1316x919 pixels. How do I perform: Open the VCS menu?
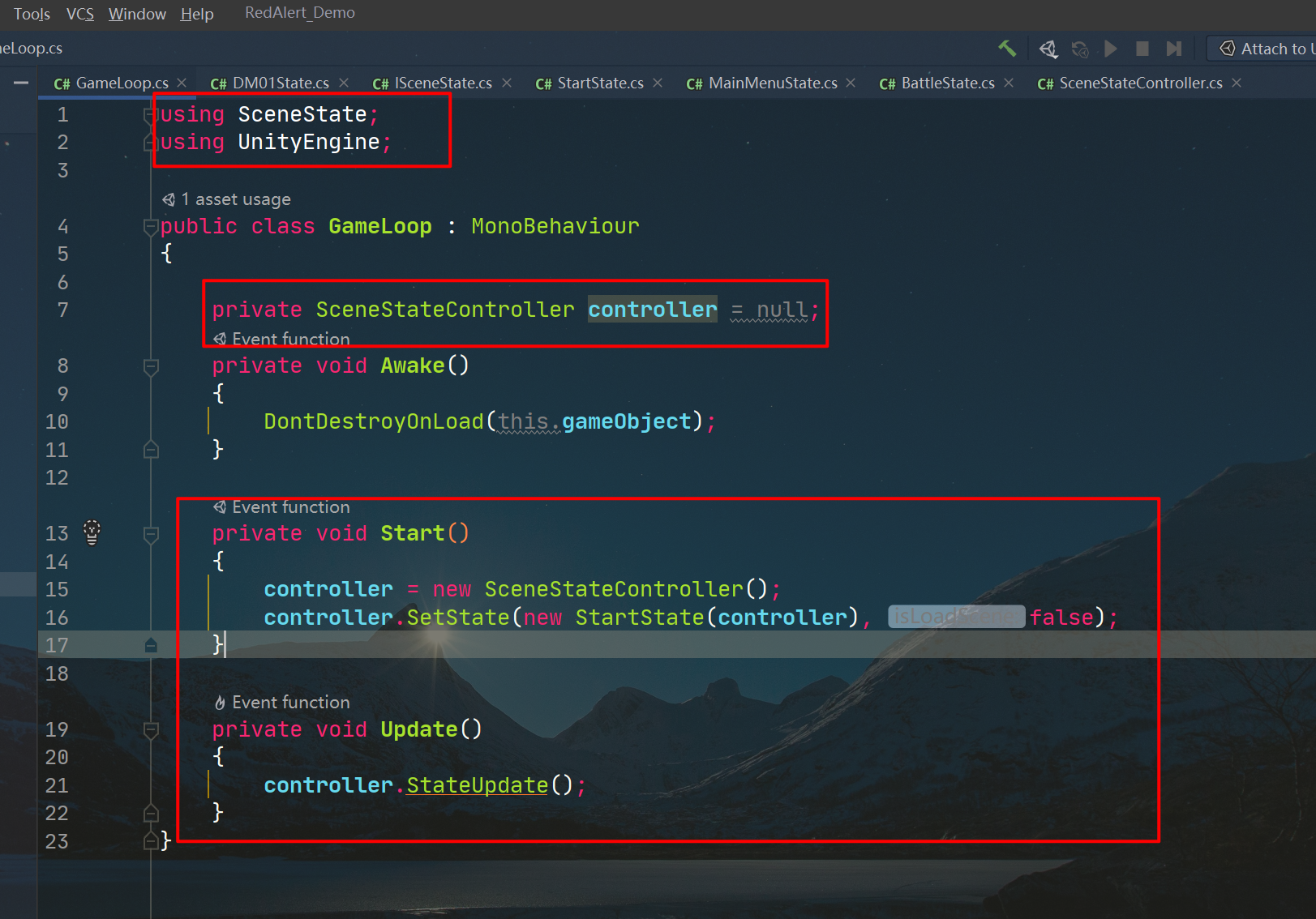79,14
